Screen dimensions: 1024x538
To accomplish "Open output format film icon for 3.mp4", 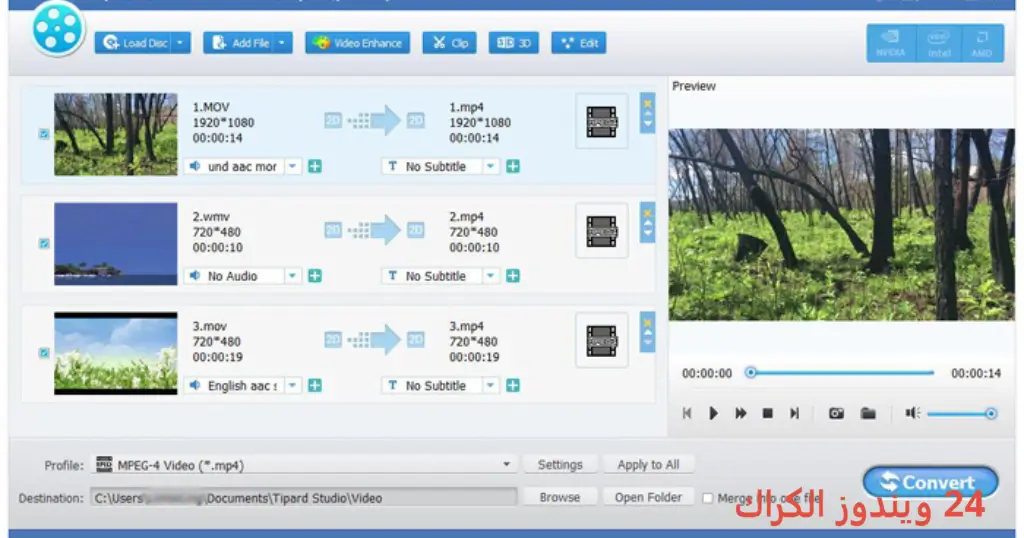I will click(601, 341).
